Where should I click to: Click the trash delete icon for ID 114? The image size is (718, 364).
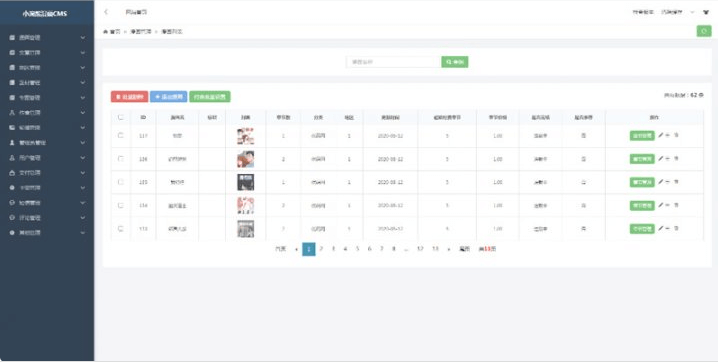[676, 205]
